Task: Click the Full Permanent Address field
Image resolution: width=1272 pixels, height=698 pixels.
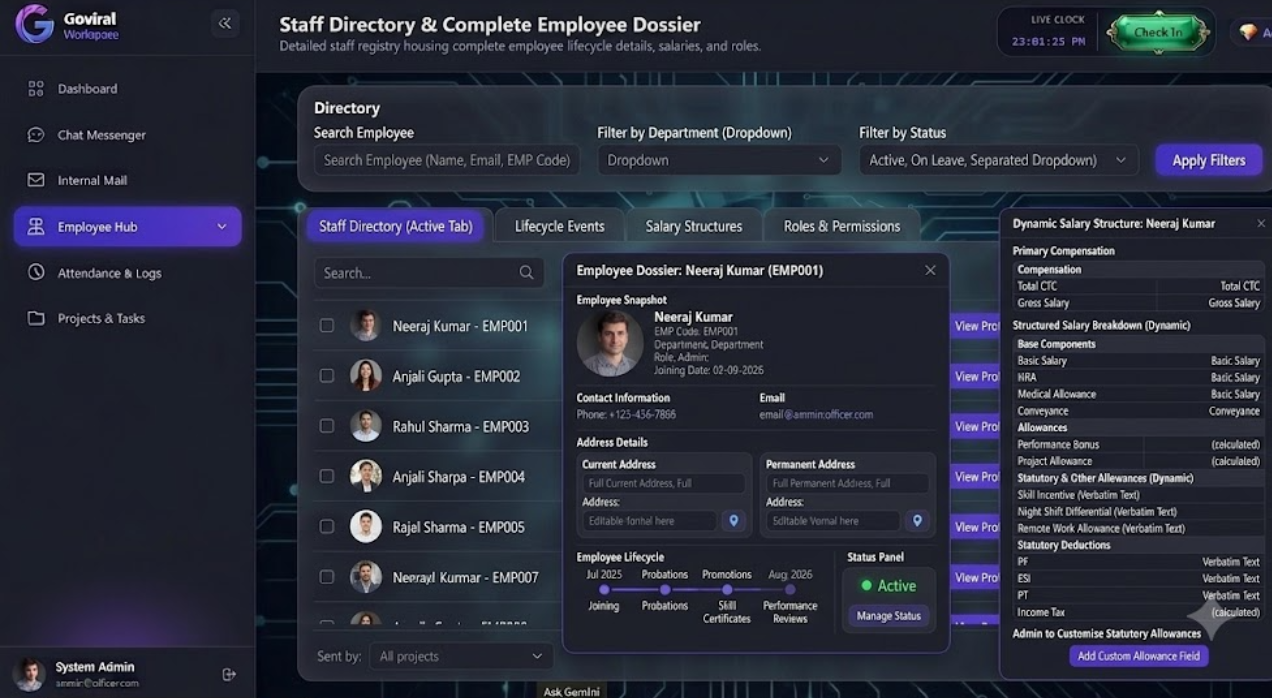Action: coord(848,484)
